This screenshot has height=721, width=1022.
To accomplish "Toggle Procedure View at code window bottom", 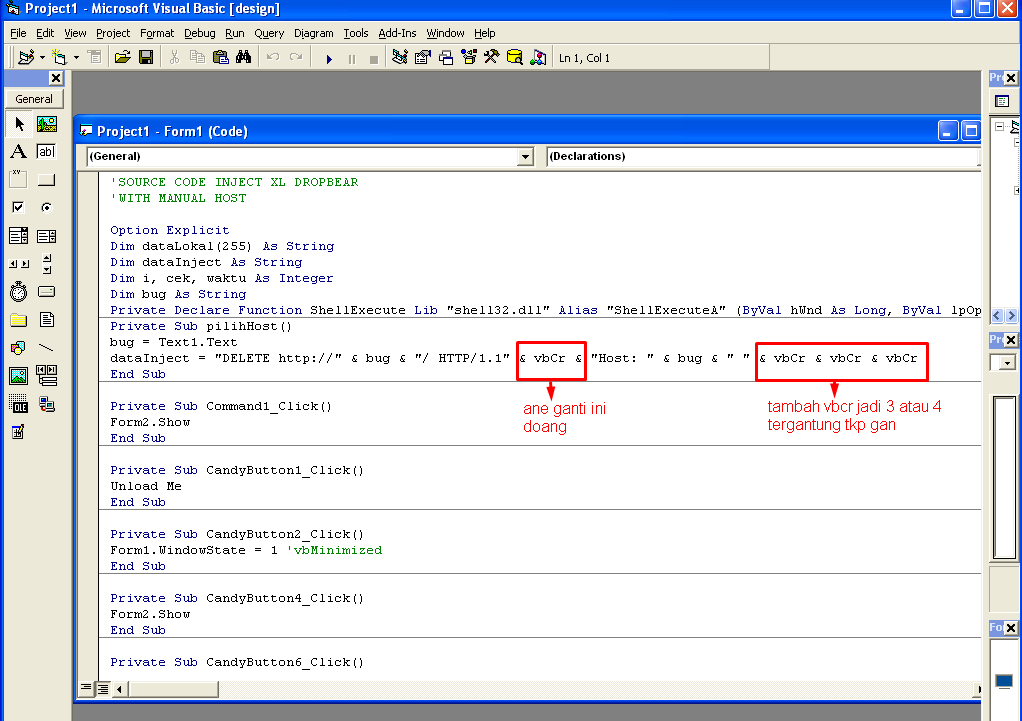I will coord(86,688).
